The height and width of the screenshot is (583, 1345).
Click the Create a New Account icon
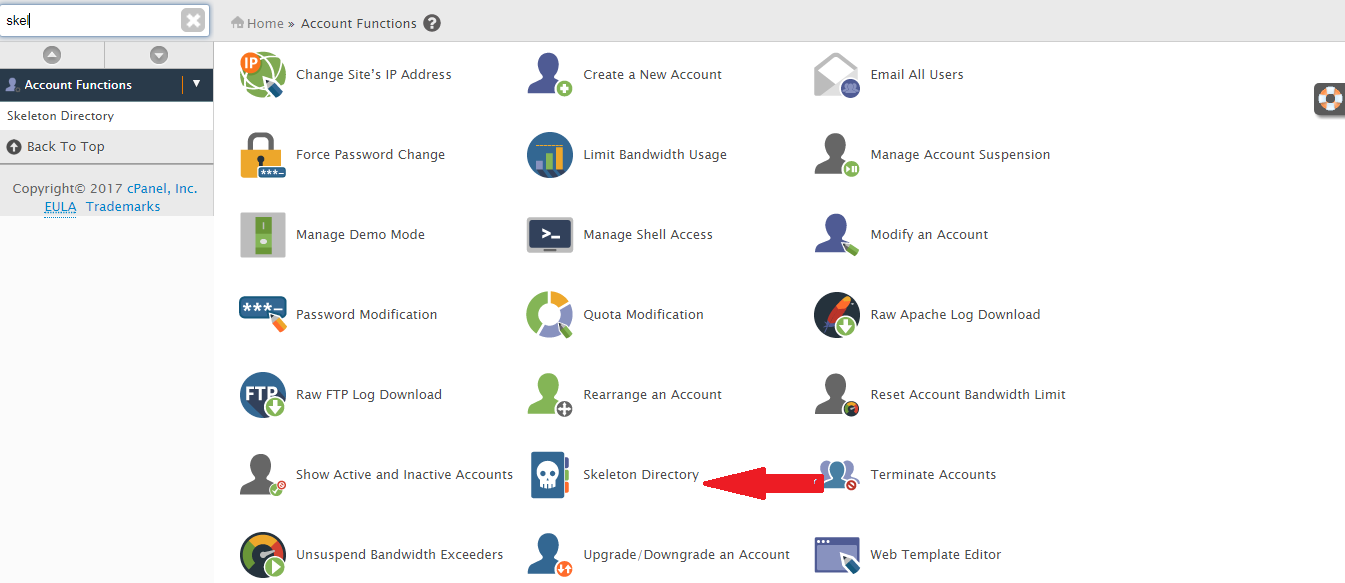point(550,75)
